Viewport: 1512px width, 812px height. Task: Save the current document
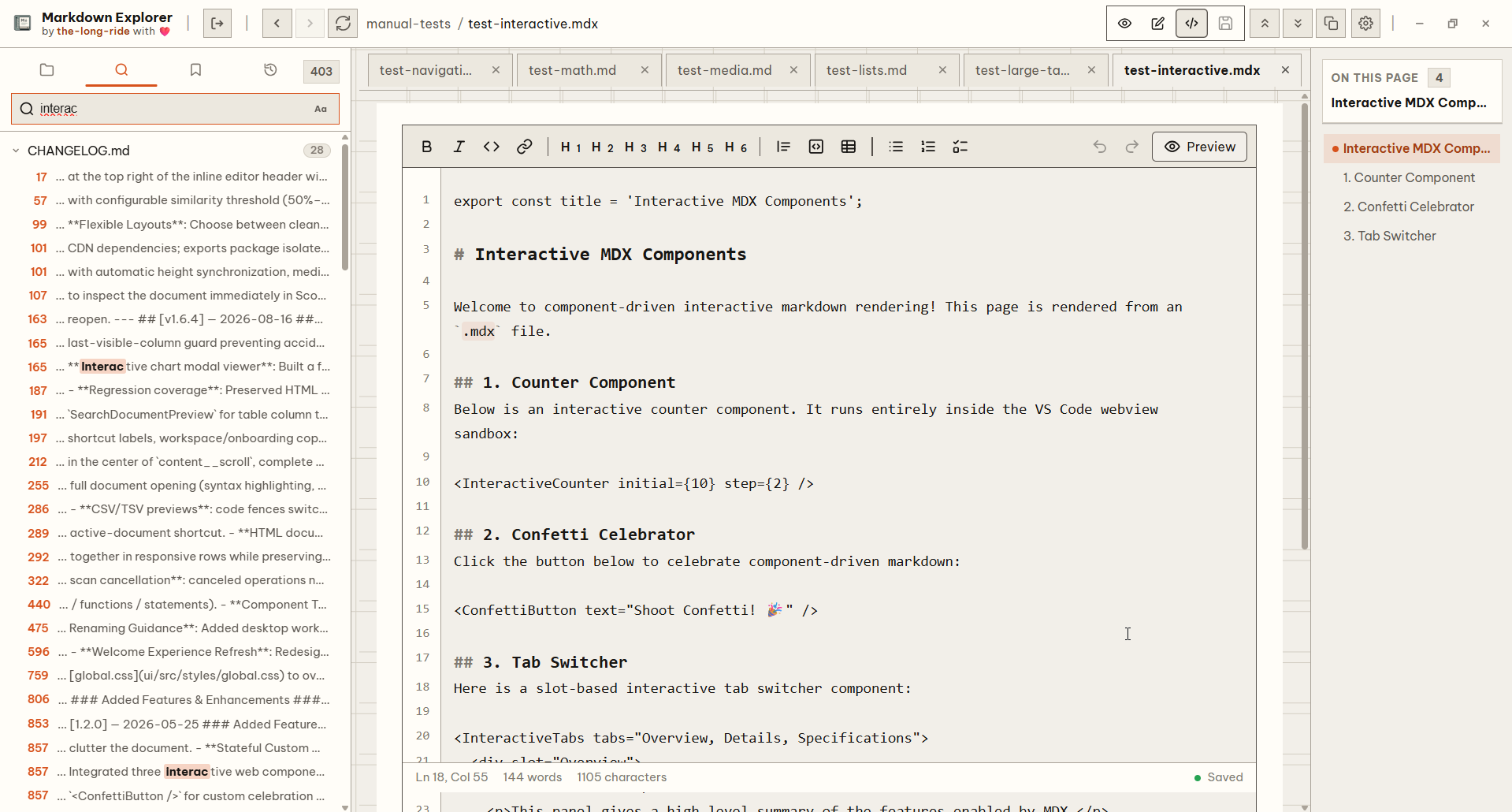[1225, 24]
